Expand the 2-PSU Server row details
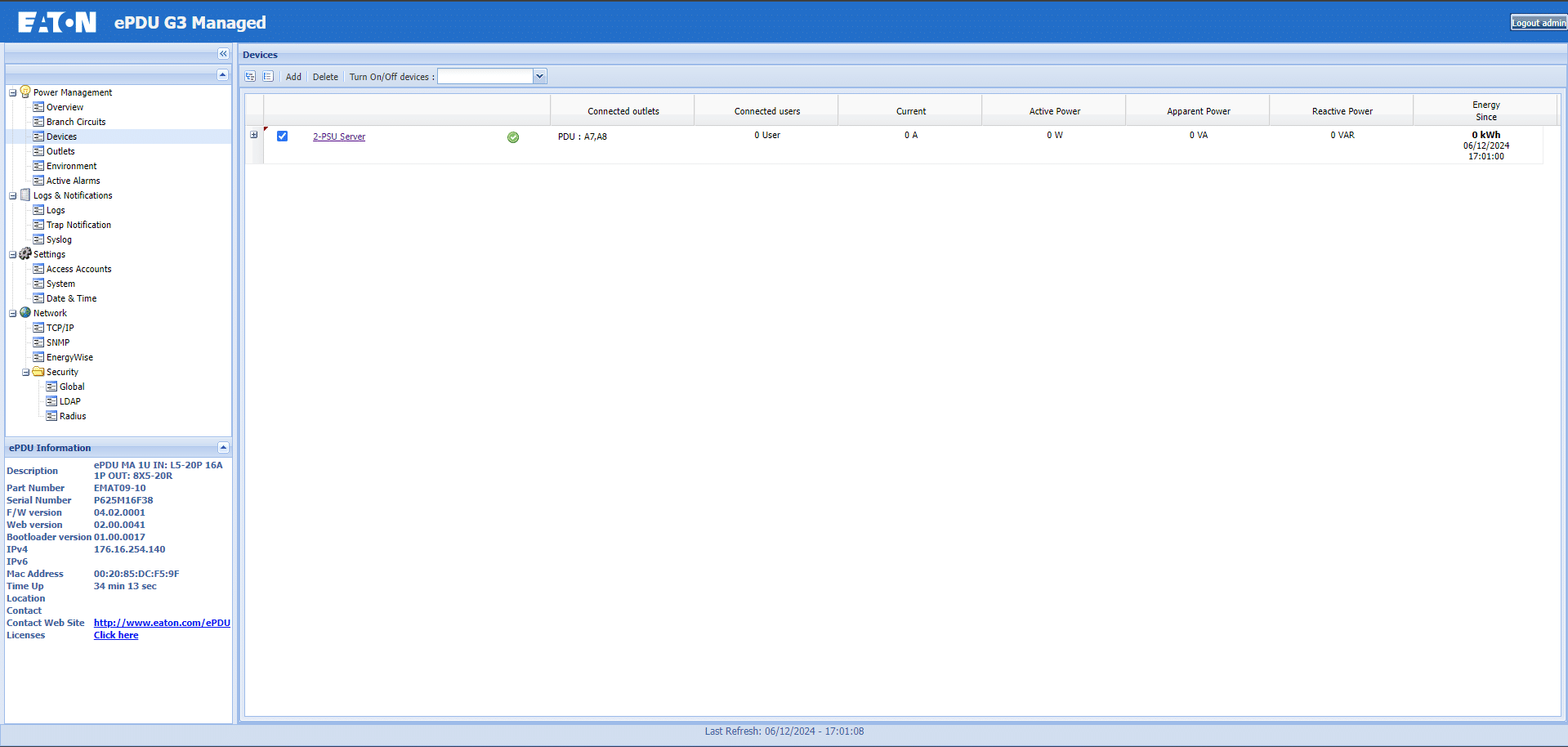Screen dimensions: 1568x747 pyautogui.click(x=254, y=135)
